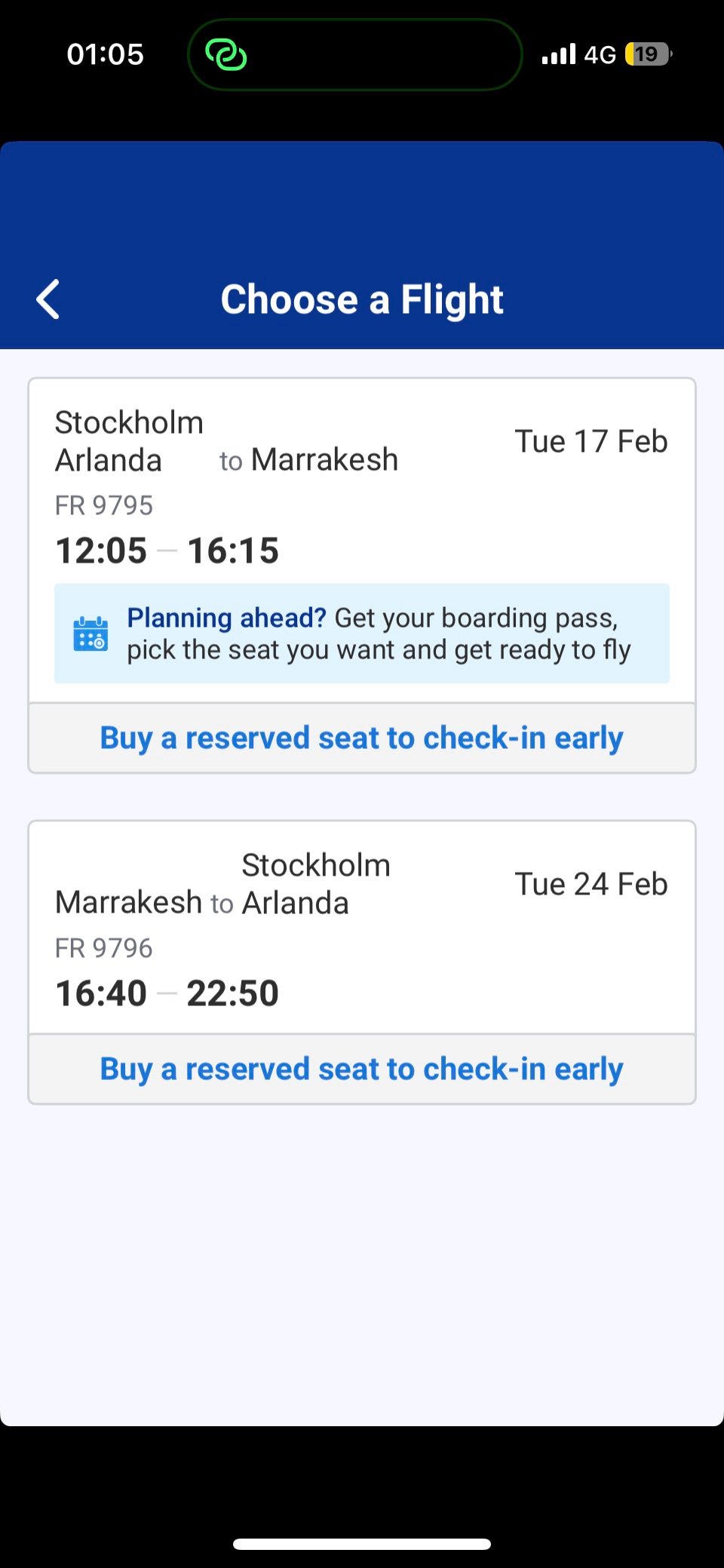Image resolution: width=724 pixels, height=1568 pixels.
Task: Tap the home indicator bar at the bottom
Action: tap(362, 1544)
